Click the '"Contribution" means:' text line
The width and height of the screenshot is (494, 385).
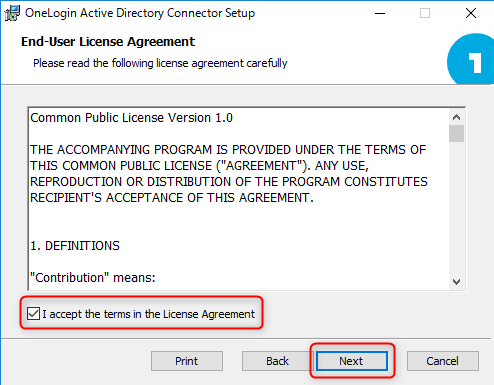tap(93, 277)
